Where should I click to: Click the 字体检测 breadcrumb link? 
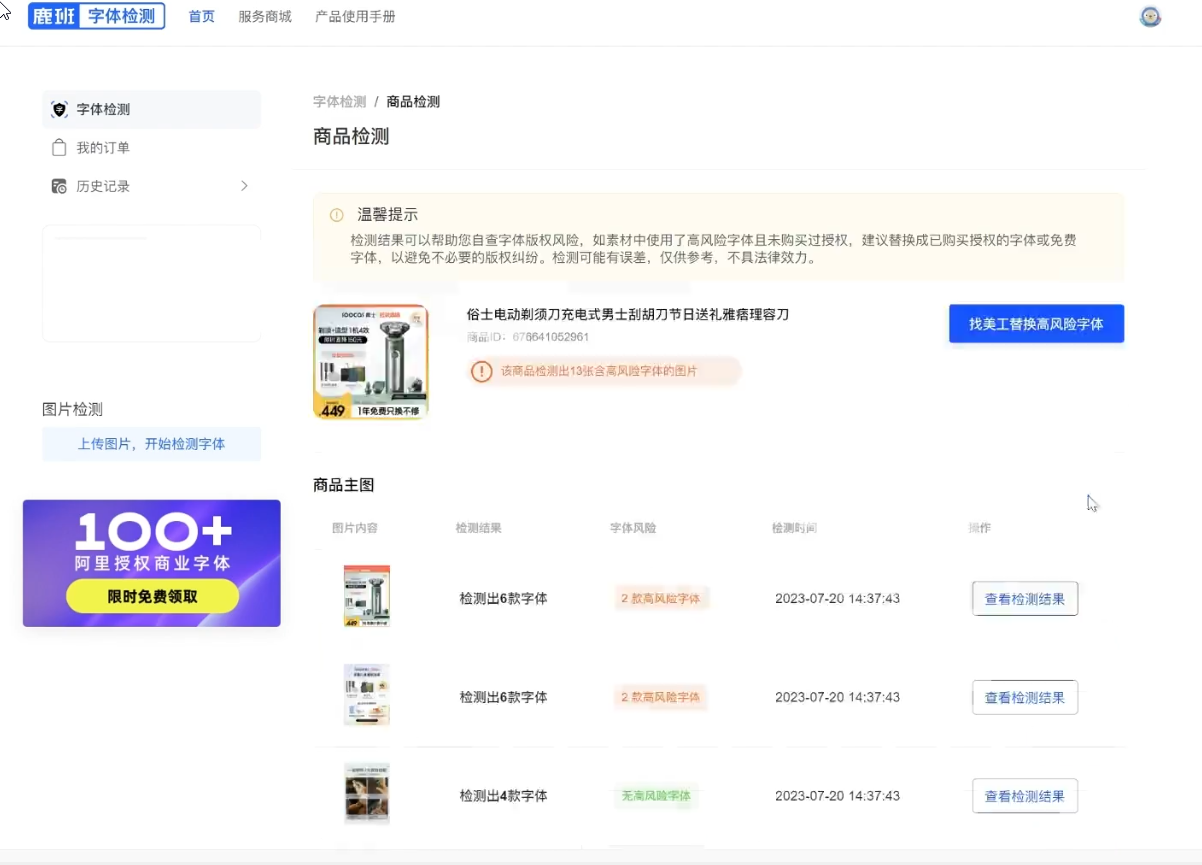tap(339, 102)
